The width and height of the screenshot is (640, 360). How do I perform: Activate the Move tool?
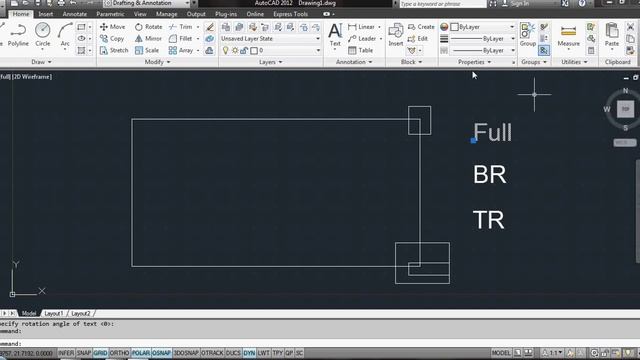113,27
